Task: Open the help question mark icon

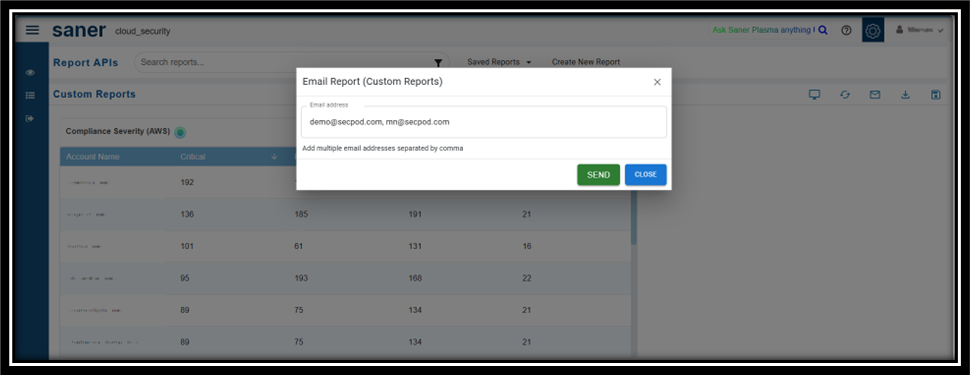Action: click(x=846, y=30)
